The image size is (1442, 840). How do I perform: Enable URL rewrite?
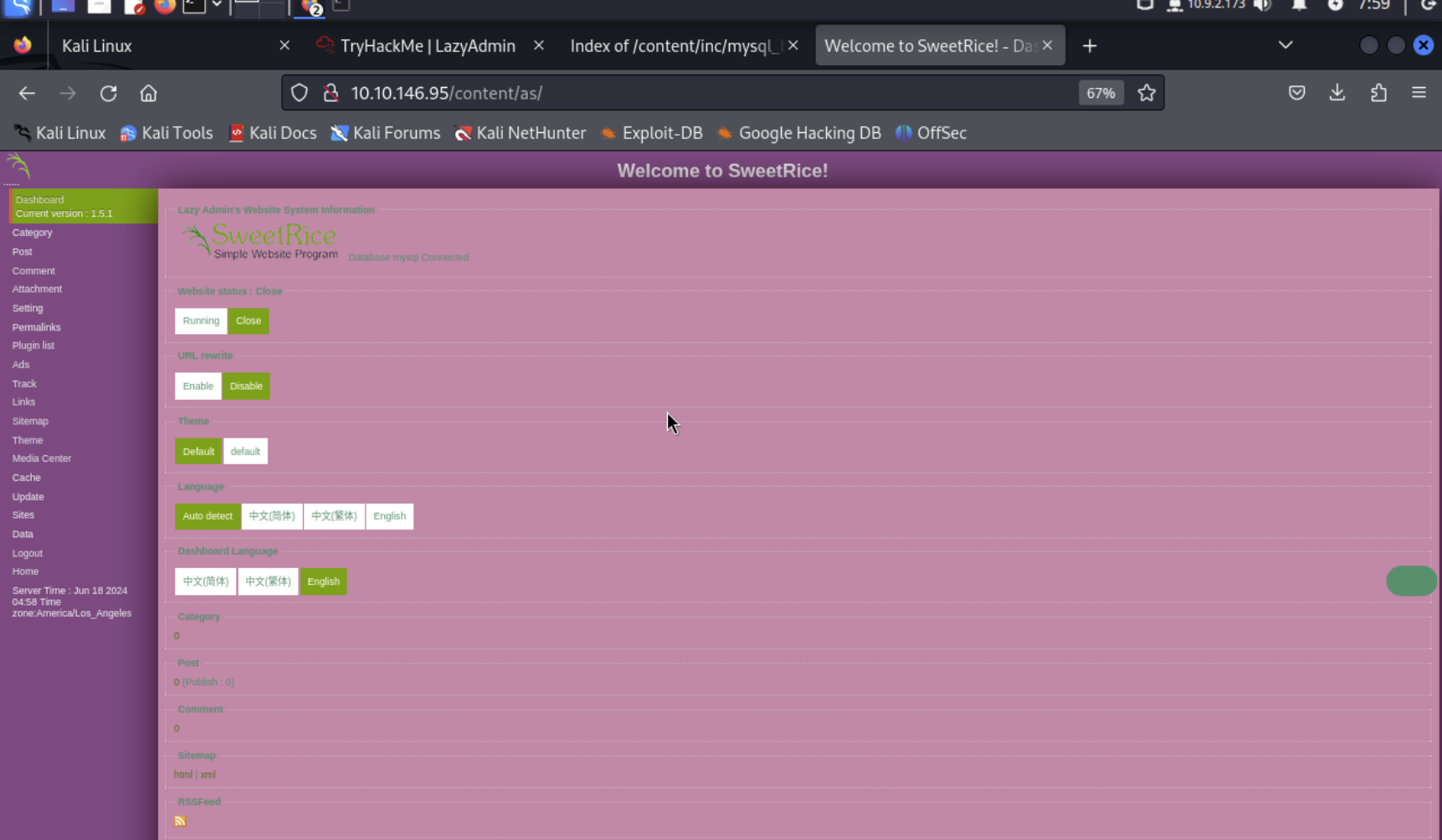coord(198,387)
